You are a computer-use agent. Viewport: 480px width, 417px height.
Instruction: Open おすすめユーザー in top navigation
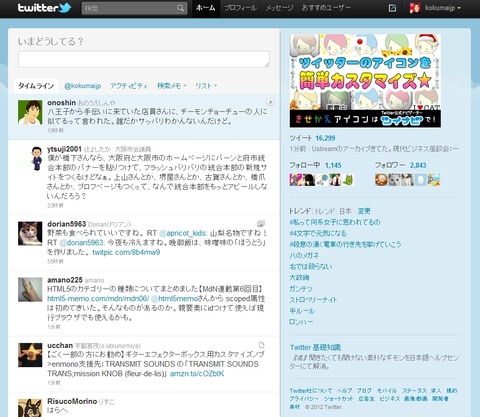326,8
